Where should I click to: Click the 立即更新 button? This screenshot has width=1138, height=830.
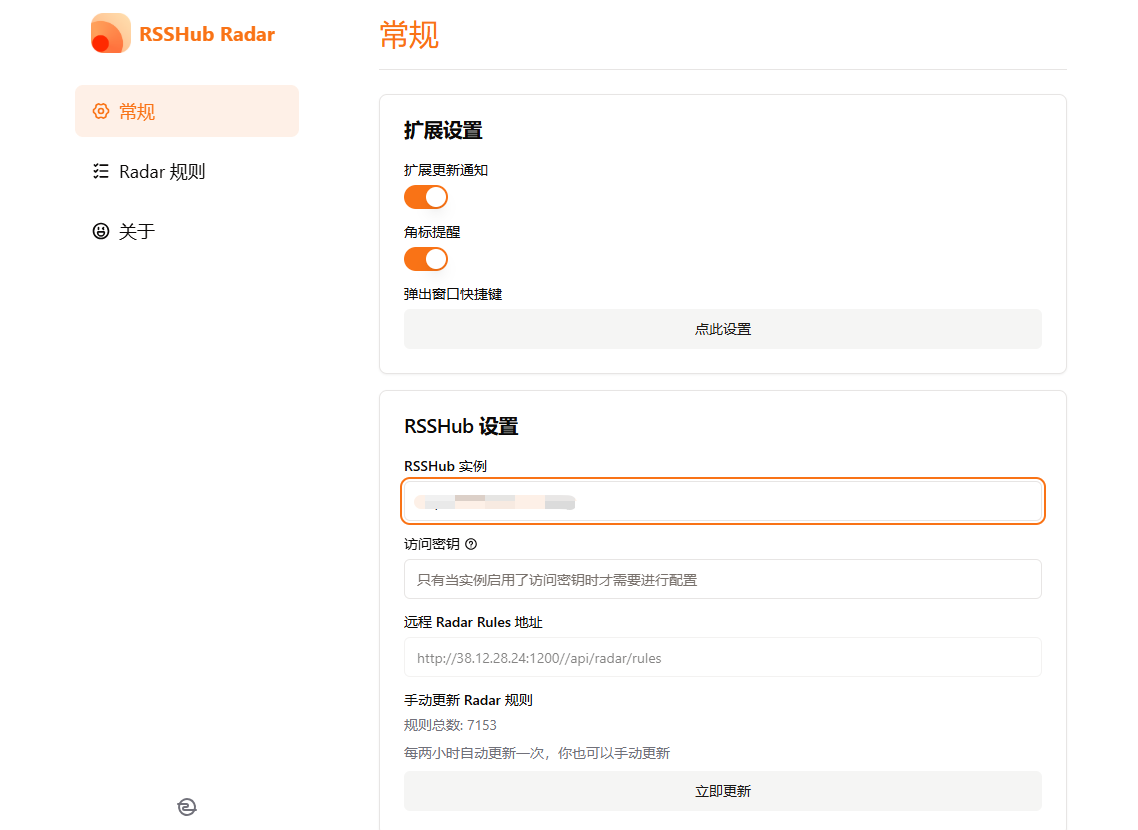click(x=722, y=791)
